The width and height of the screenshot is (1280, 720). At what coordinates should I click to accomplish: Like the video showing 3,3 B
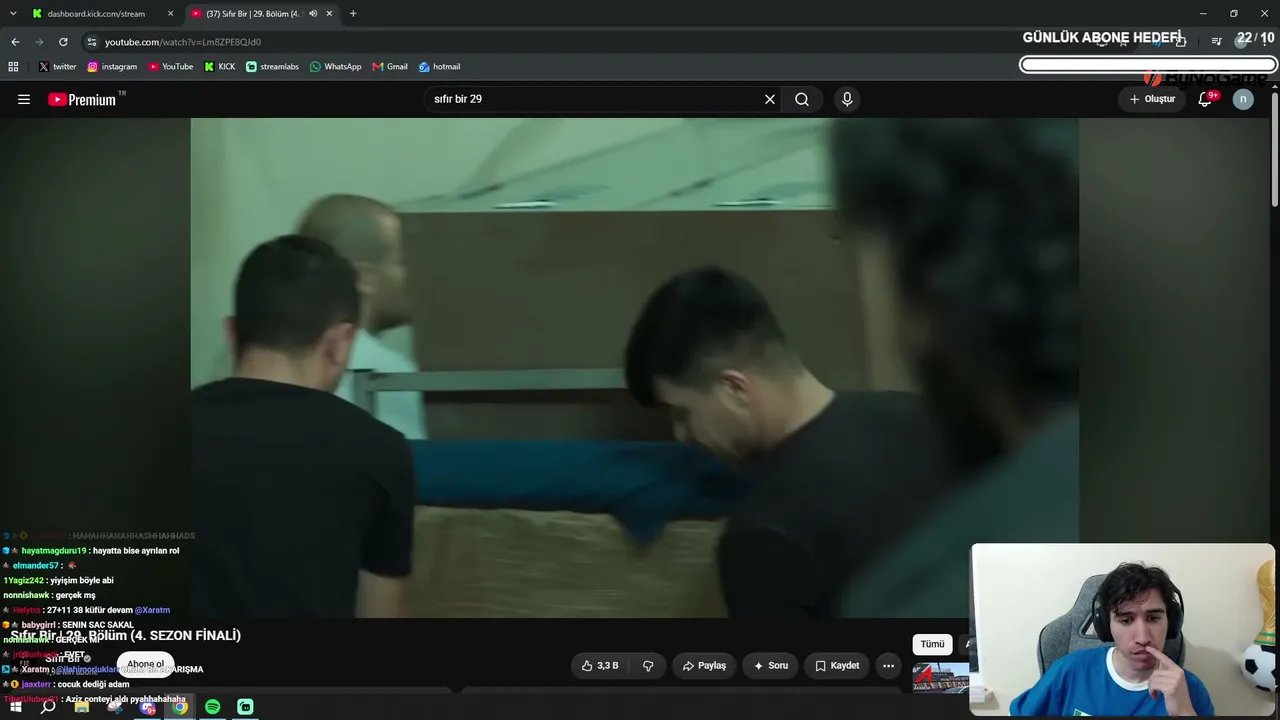pyautogui.click(x=600, y=665)
